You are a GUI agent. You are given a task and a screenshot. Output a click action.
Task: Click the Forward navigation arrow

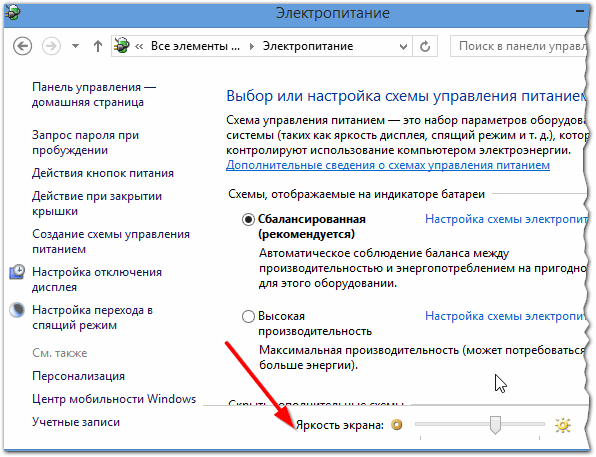[x=51, y=46]
